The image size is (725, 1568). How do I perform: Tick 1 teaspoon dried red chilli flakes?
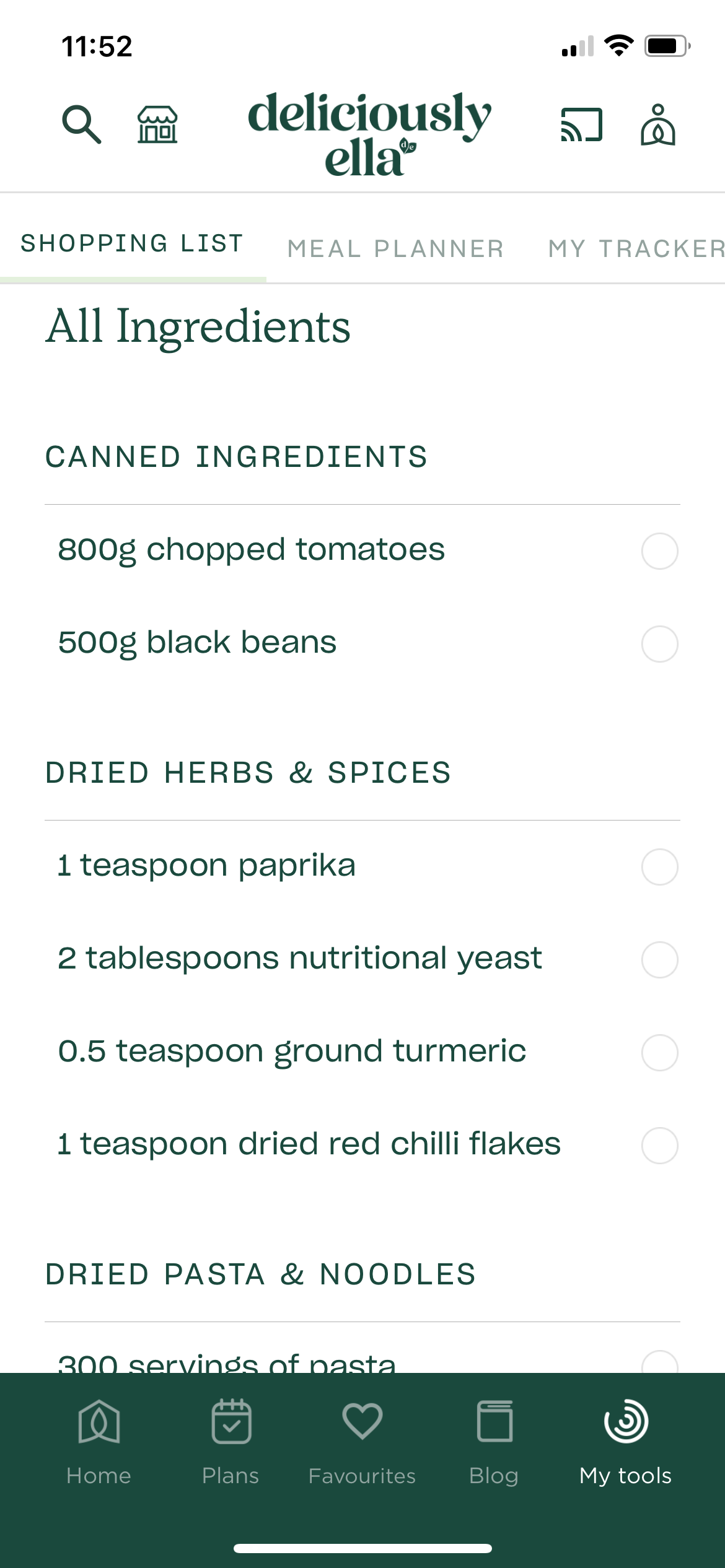[x=659, y=1146]
